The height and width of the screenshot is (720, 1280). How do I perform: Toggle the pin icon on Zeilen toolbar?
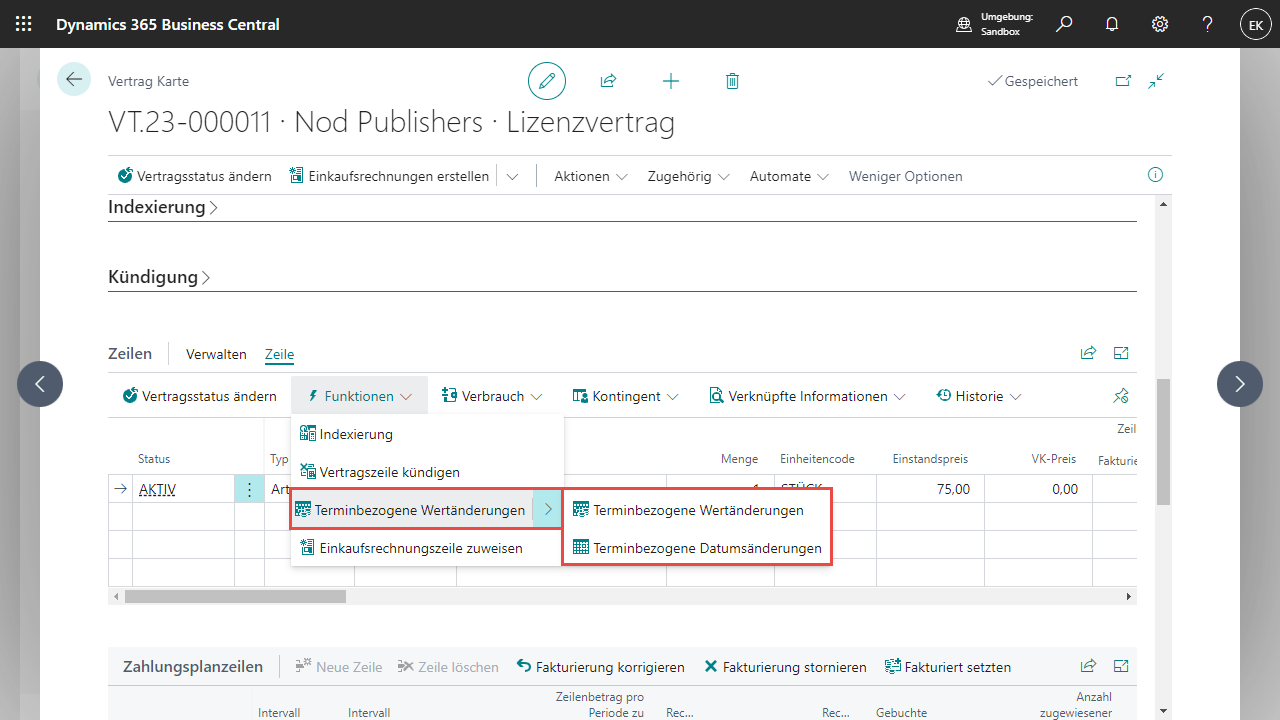click(x=1121, y=396)
